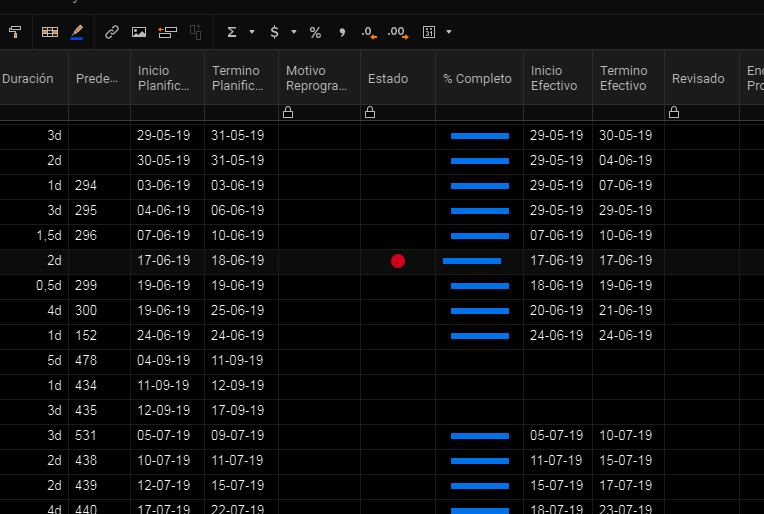Viewport: 764px width, 514px height.
Task: Select the Termino Planific... column header
Action: 241,78
